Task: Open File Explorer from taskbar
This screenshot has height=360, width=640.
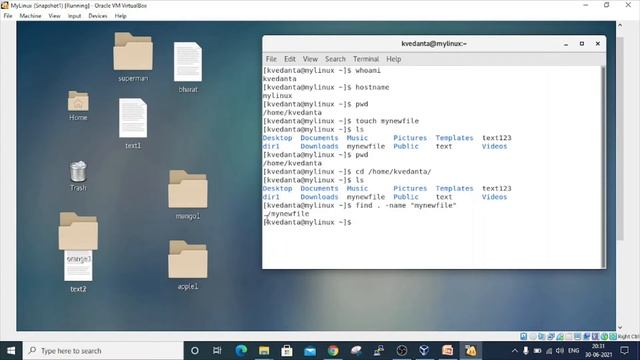Action: click(264, 351)
